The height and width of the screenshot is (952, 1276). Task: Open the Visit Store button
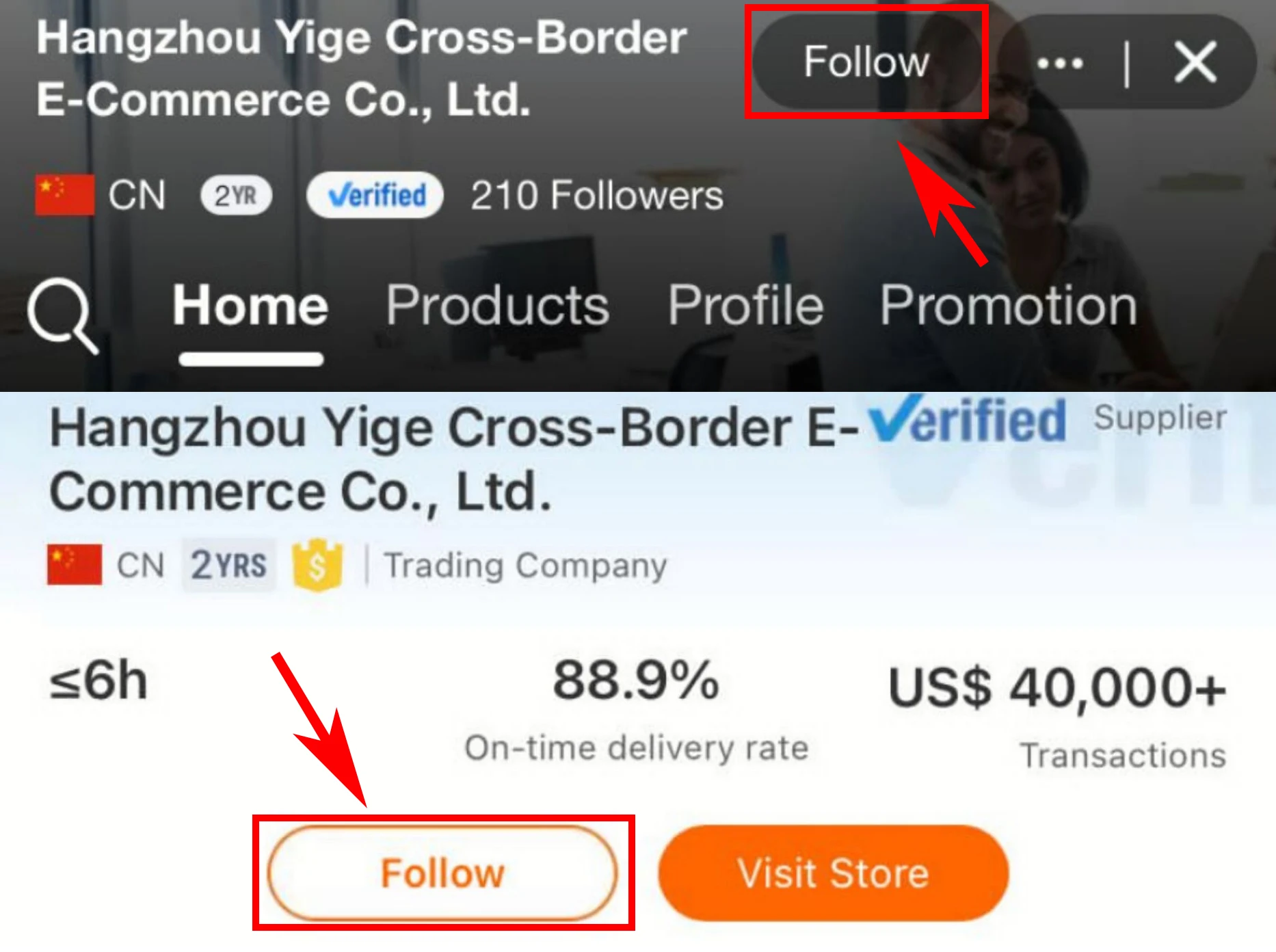point(833,873)
